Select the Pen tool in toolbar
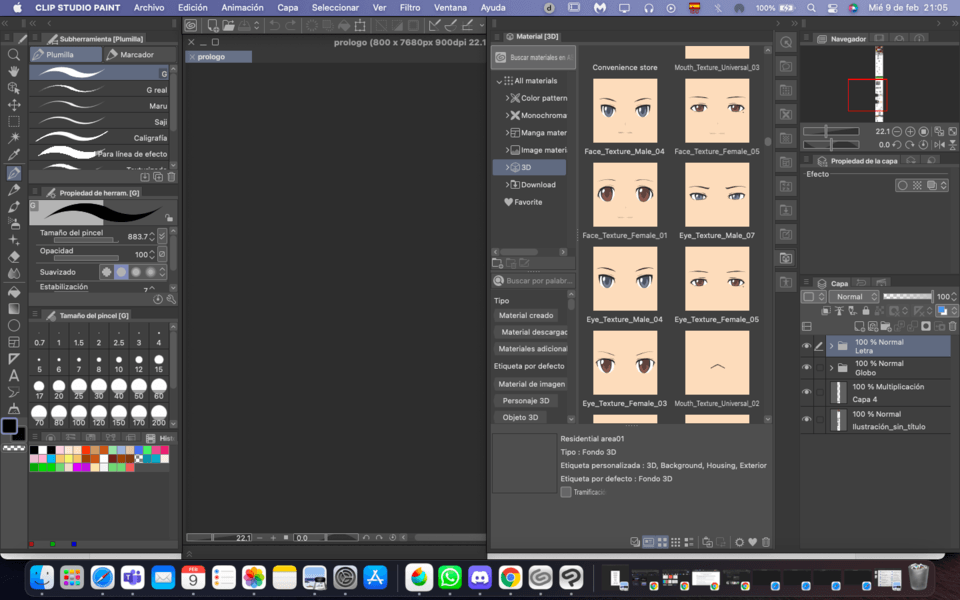The width and height of the screenshot is (960, 600). tap(13, 173)
